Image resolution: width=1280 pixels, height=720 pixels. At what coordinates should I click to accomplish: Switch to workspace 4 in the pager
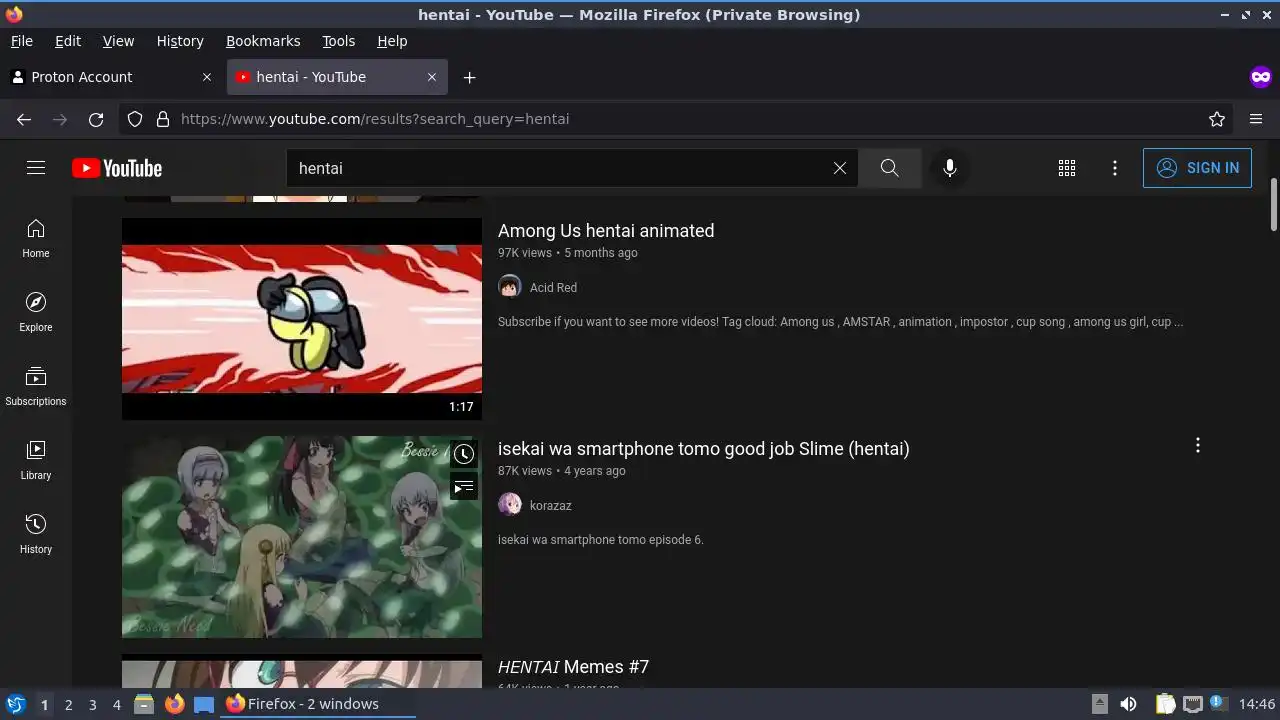tap(116, 704)
